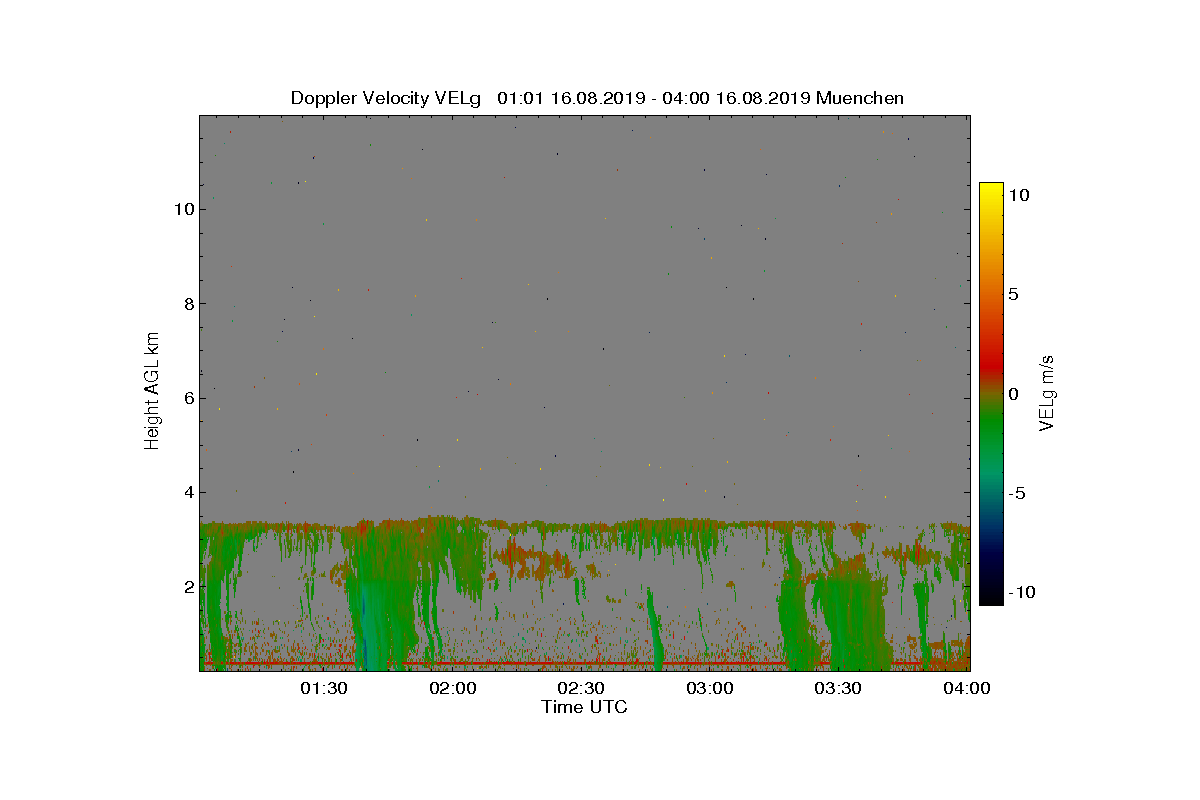1200x800 pixels.
Task: Click the 'VELg m/s' colorbar label
Action: point(1046,392)
